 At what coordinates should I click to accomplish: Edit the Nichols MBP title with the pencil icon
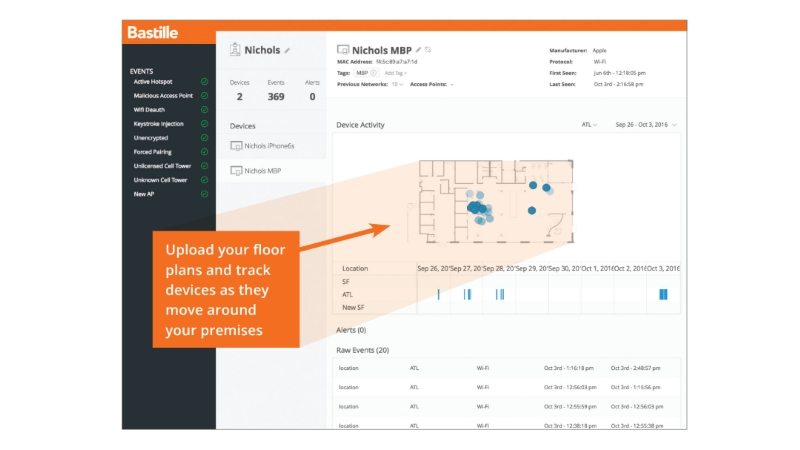[x=418, y=49]
